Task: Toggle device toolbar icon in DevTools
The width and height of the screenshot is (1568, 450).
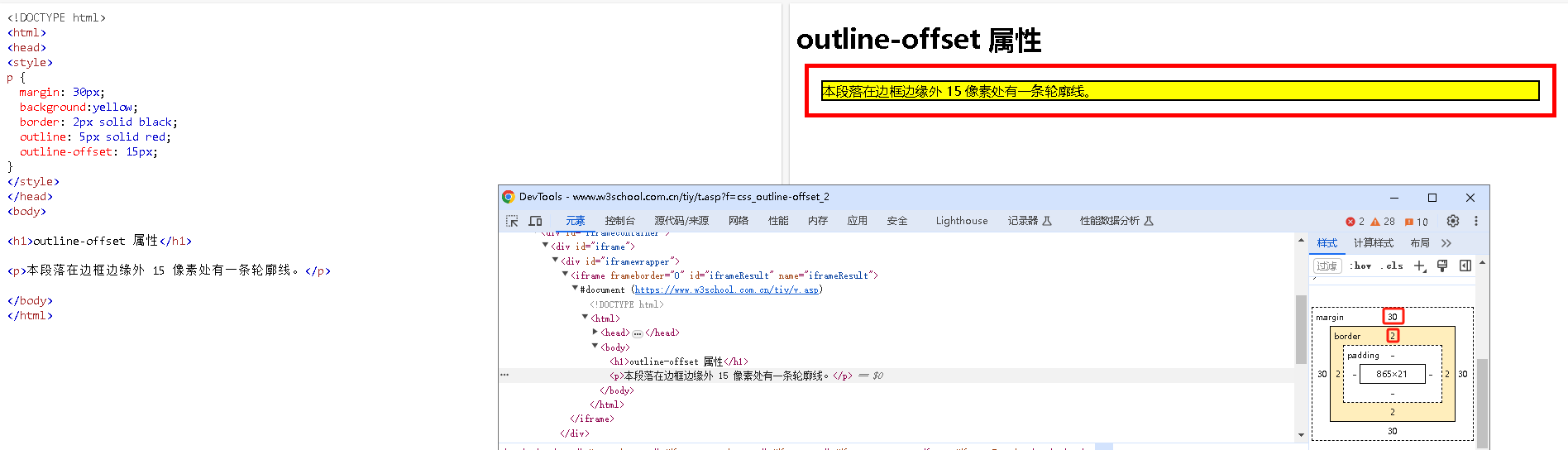Action: pyautogui.click(x=536, y=221)
